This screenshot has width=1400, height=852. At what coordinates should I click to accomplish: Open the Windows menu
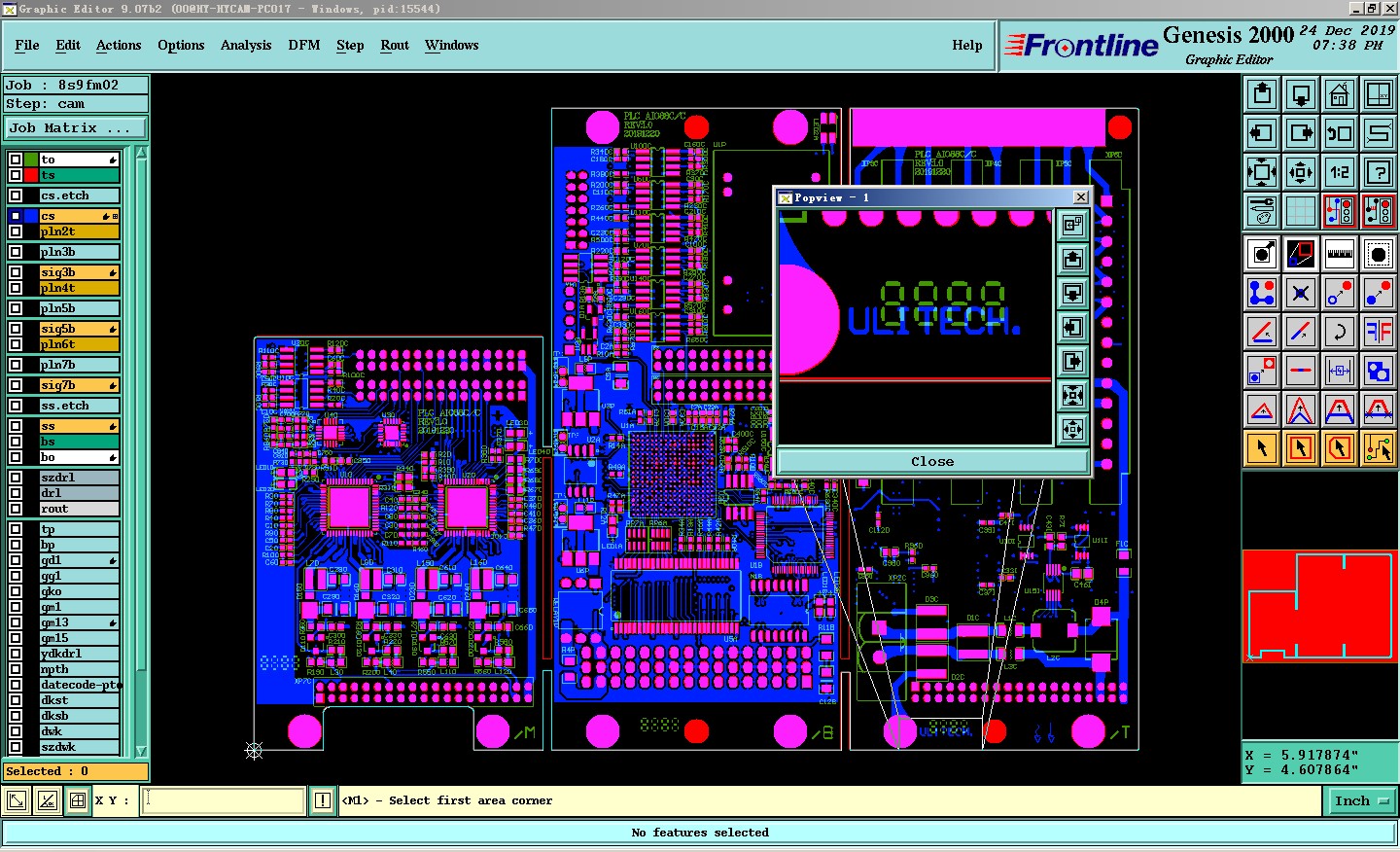[452, 45]
